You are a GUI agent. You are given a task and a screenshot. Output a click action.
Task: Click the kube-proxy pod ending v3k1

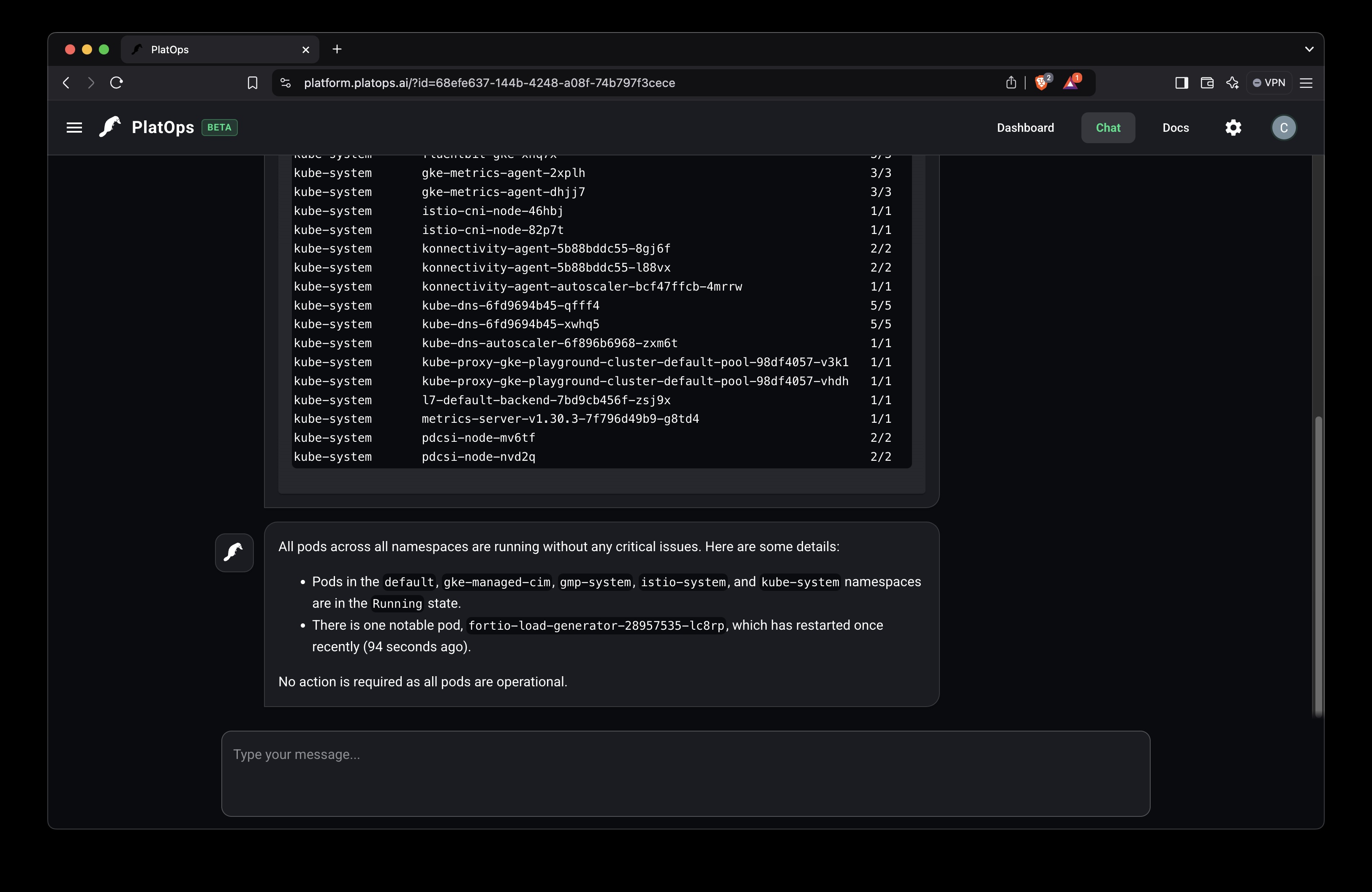pyautogui.click(x=635, y=362)
